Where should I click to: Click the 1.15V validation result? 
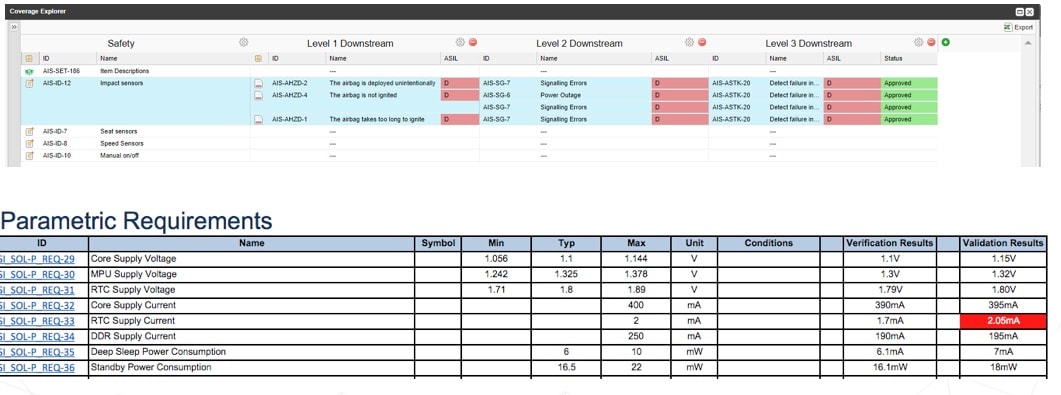[1003, 259]
